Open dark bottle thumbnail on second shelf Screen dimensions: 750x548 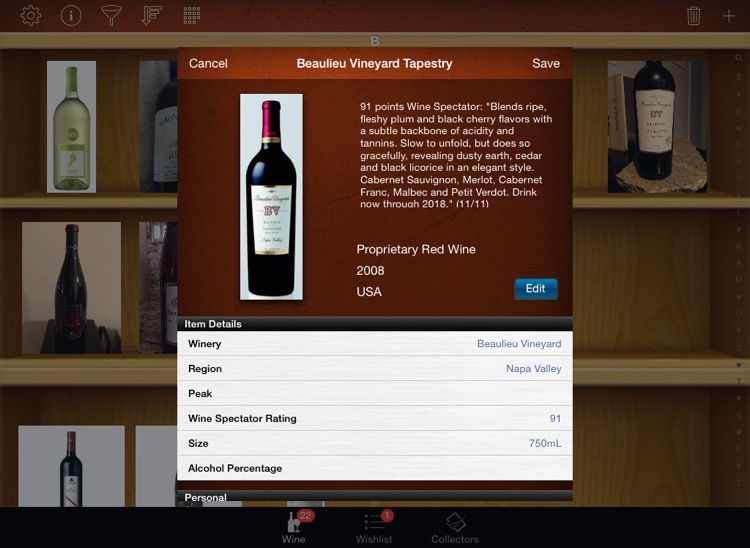pyautogui.click(x=71, y=288)
